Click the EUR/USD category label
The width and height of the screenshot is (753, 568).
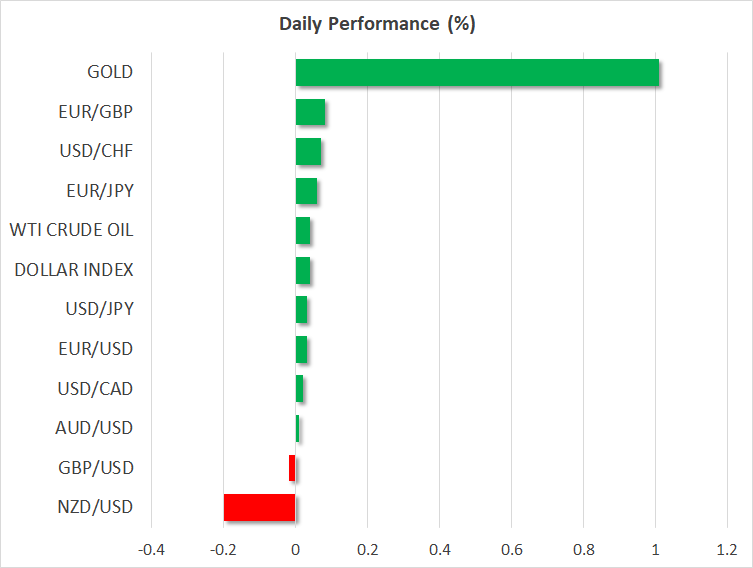pyautogui.click(x=97, y=349)
